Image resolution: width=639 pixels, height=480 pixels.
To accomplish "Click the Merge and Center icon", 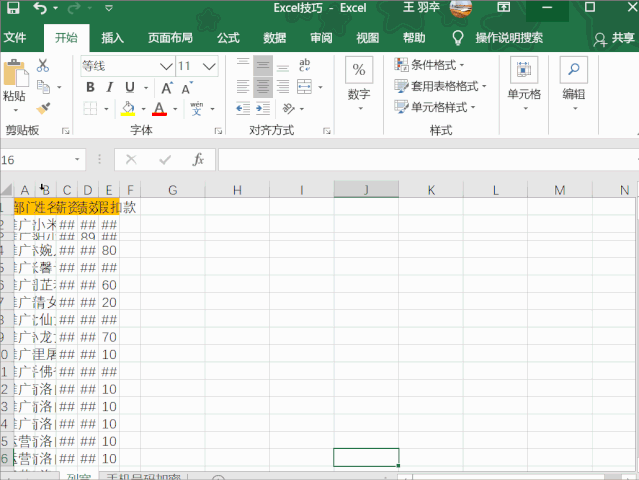I will click(x=304, y=86).
